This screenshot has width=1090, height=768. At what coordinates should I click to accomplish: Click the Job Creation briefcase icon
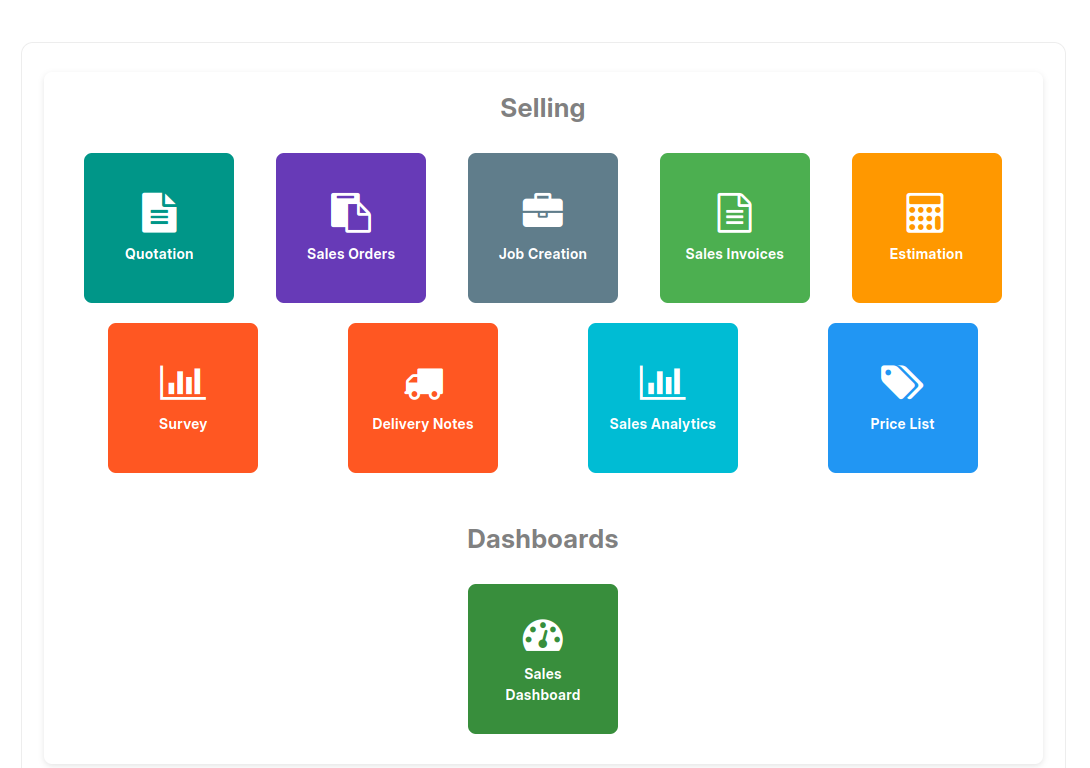[x=543, y=209]
